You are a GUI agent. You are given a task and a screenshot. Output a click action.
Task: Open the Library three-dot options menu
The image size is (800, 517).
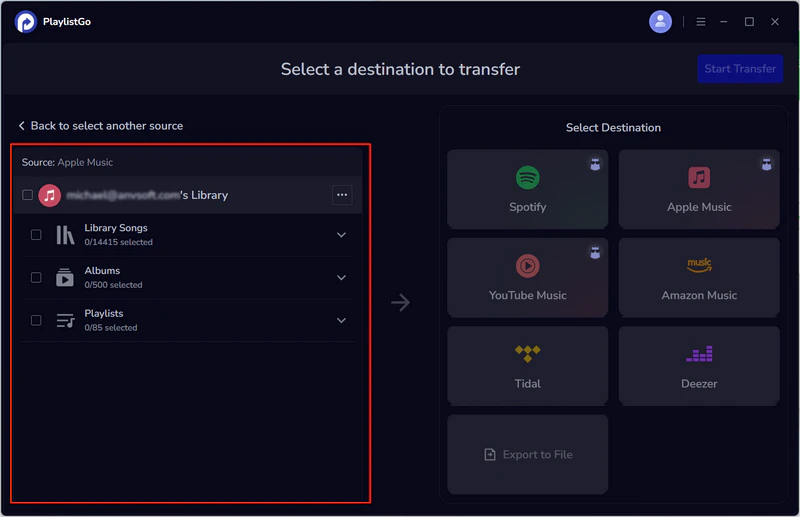[x=342, y=195]
